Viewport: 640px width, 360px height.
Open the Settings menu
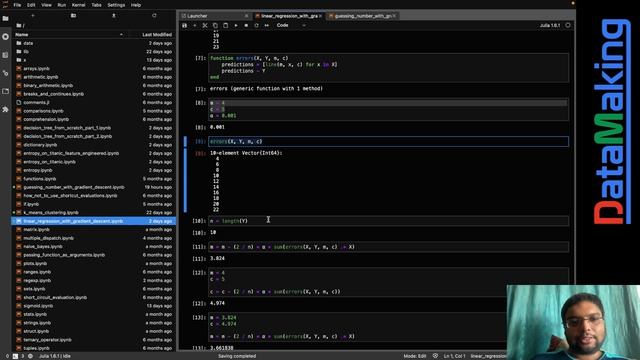116,5
